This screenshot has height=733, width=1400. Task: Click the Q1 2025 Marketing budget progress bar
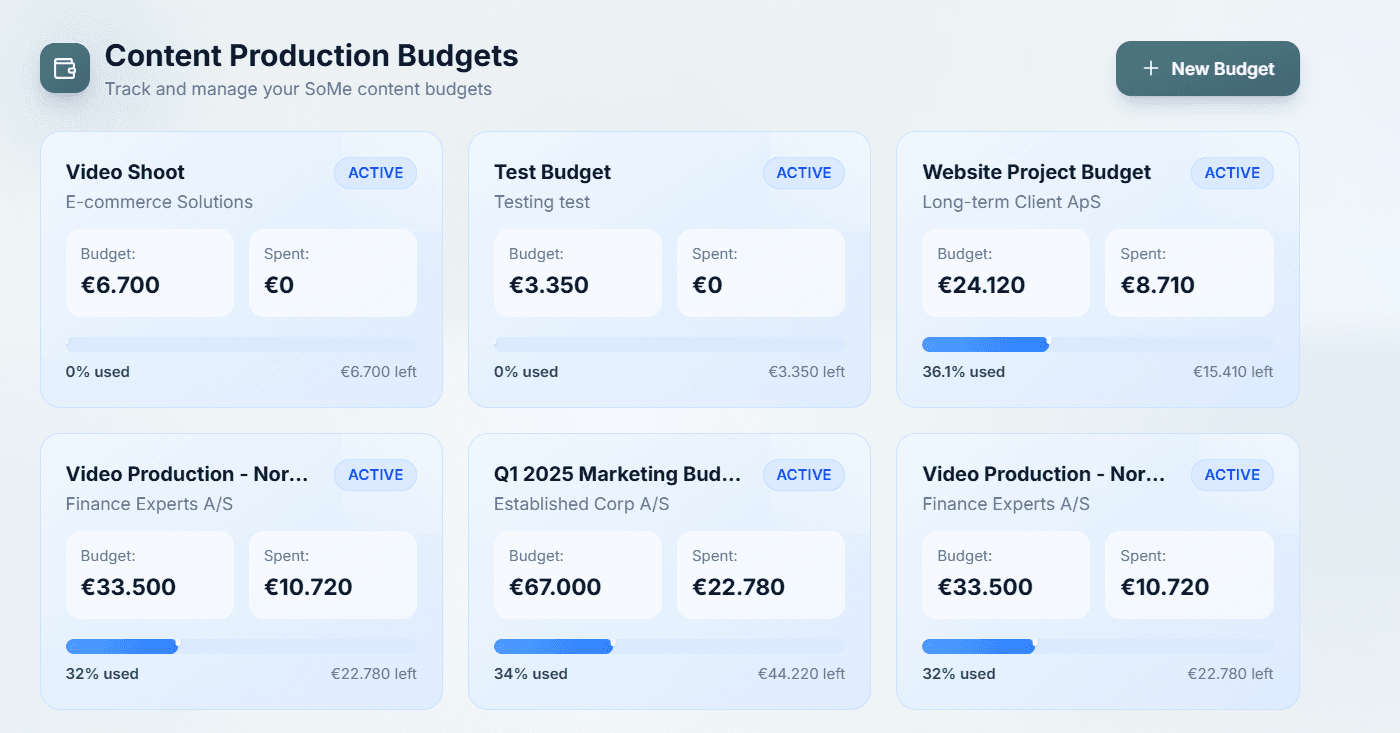669,646
